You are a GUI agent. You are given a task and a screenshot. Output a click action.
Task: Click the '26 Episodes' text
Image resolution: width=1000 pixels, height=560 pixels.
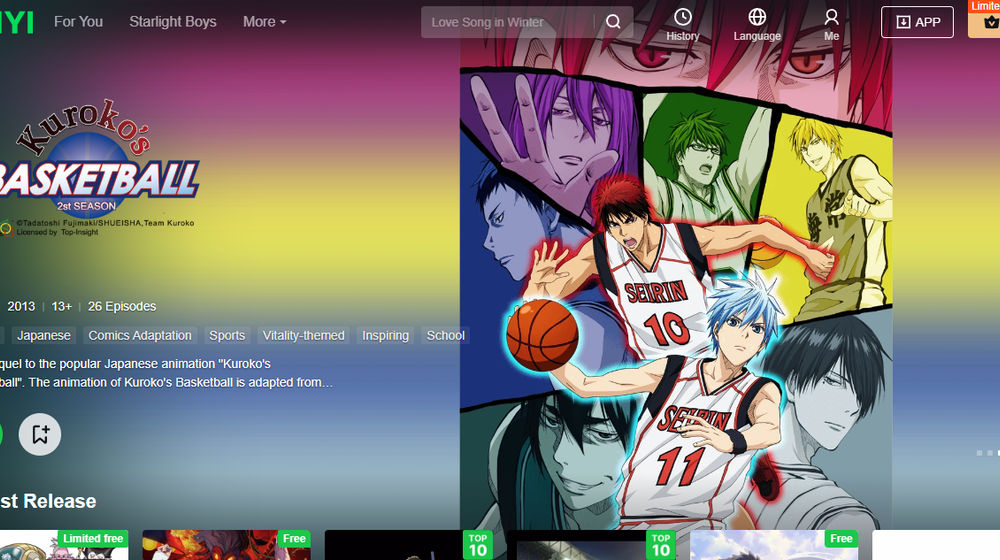point(122,306)
